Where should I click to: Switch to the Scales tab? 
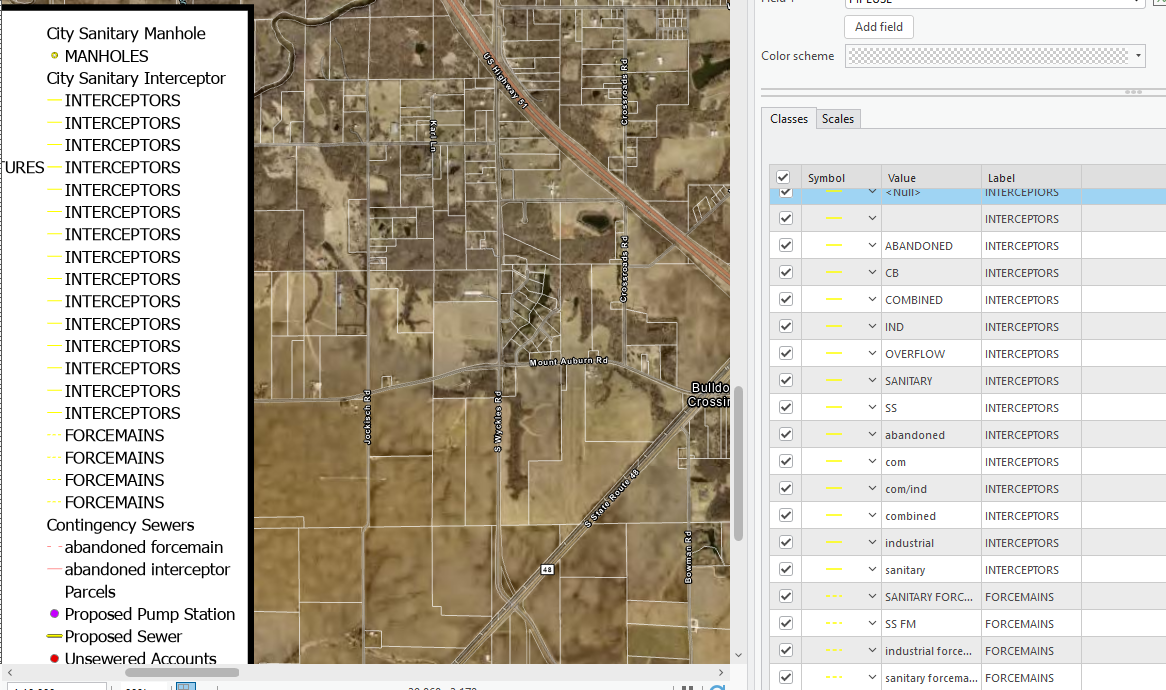point(838,119)
